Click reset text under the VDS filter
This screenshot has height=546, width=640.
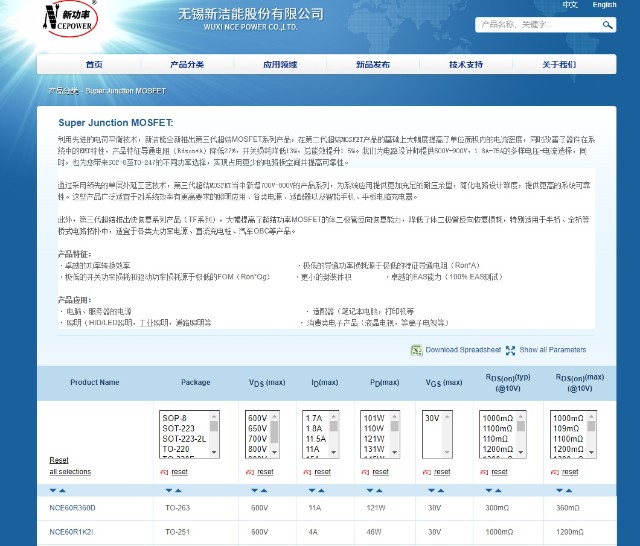(x=265, y=472)
